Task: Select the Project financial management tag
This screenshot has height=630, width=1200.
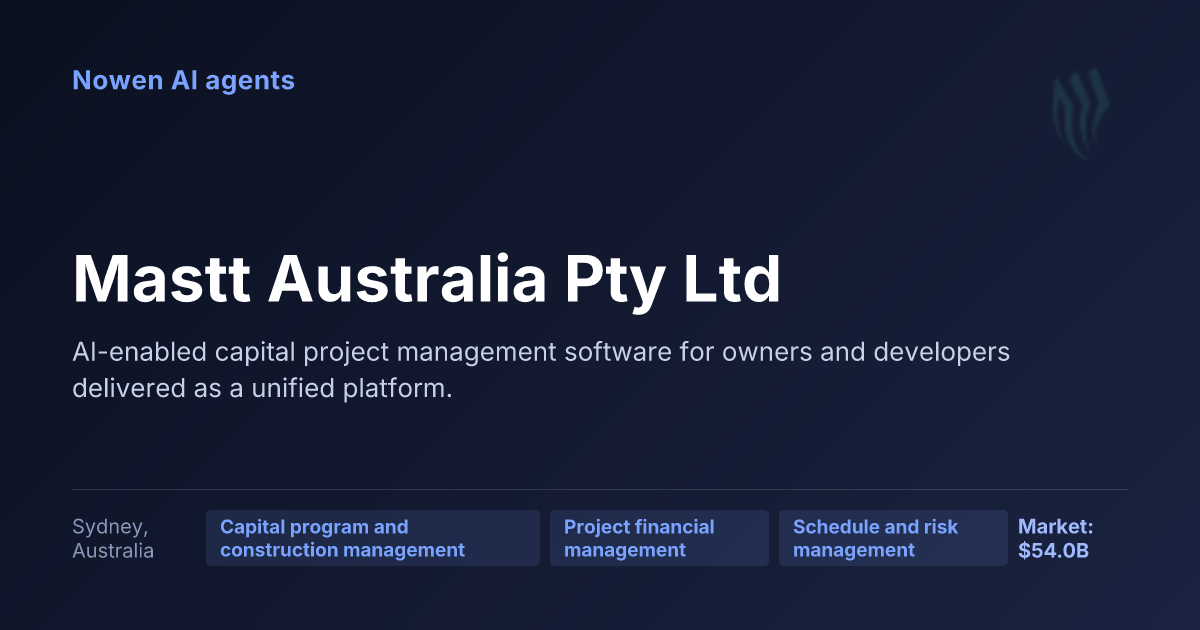Action: (x=659, y=538)
